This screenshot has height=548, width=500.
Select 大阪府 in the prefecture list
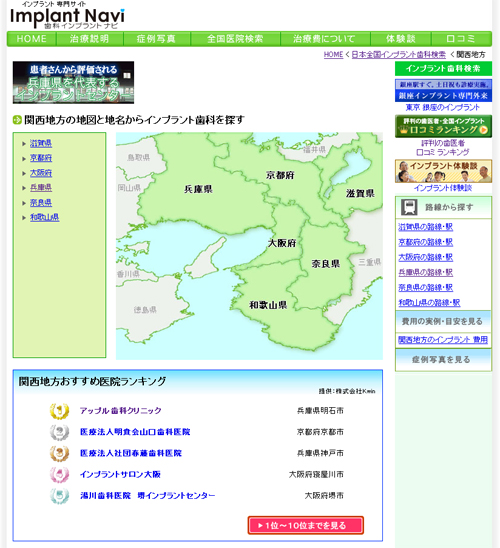(41, 173)
